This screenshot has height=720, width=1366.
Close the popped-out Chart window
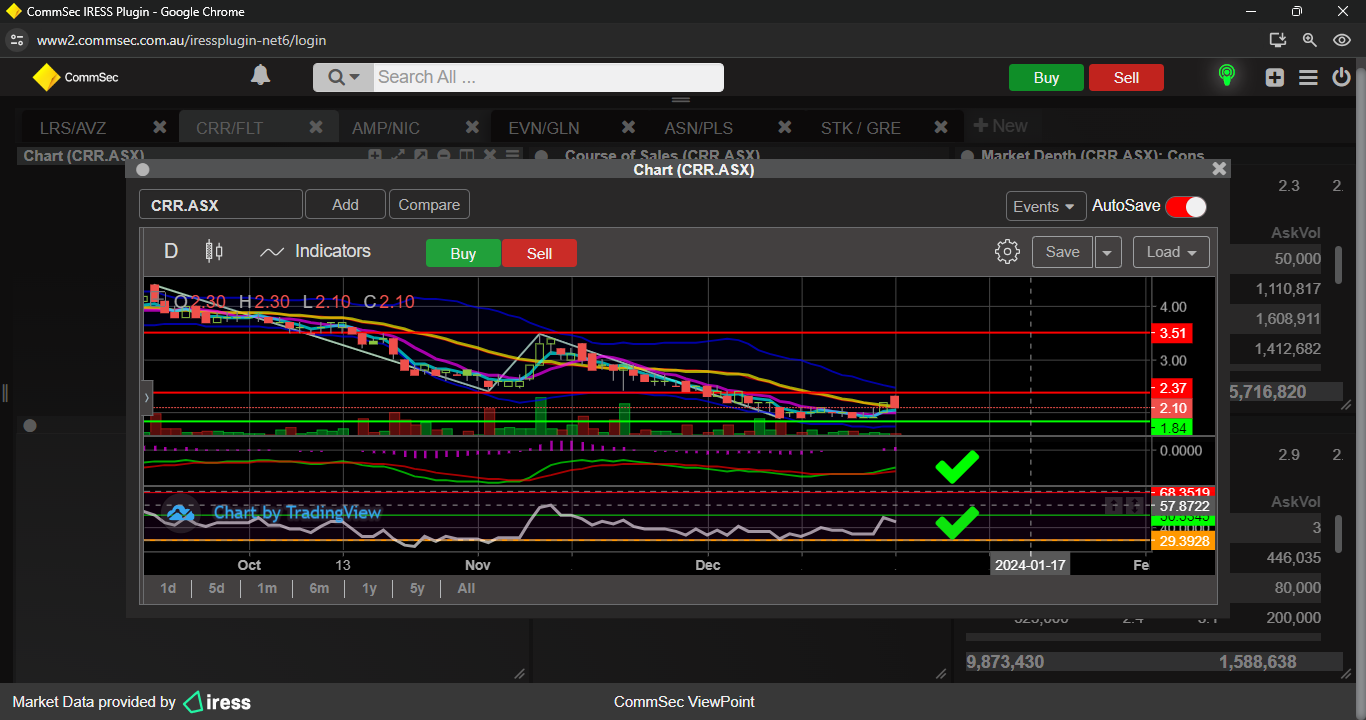coord(1219,169)
